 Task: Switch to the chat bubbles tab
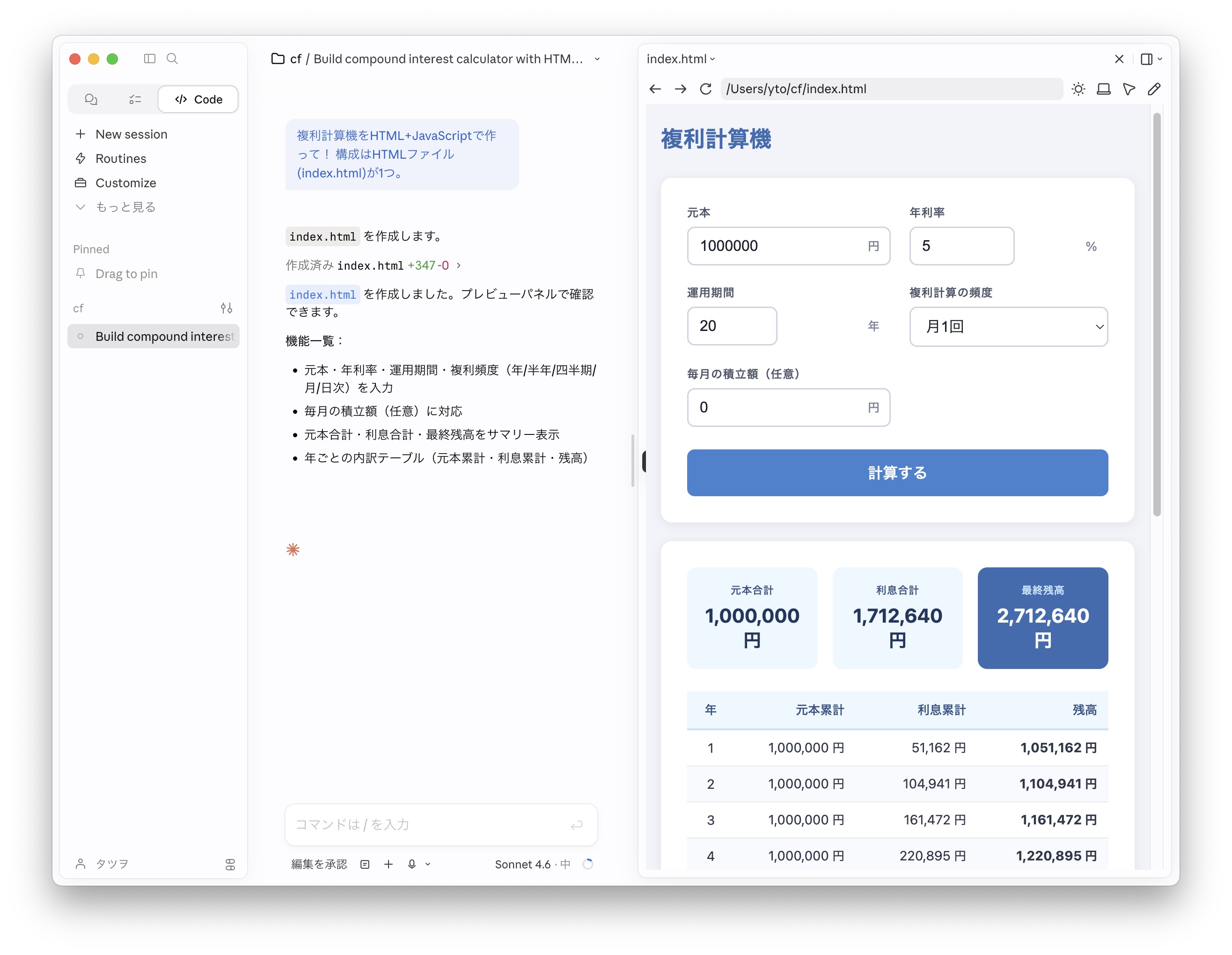[91, 99]
